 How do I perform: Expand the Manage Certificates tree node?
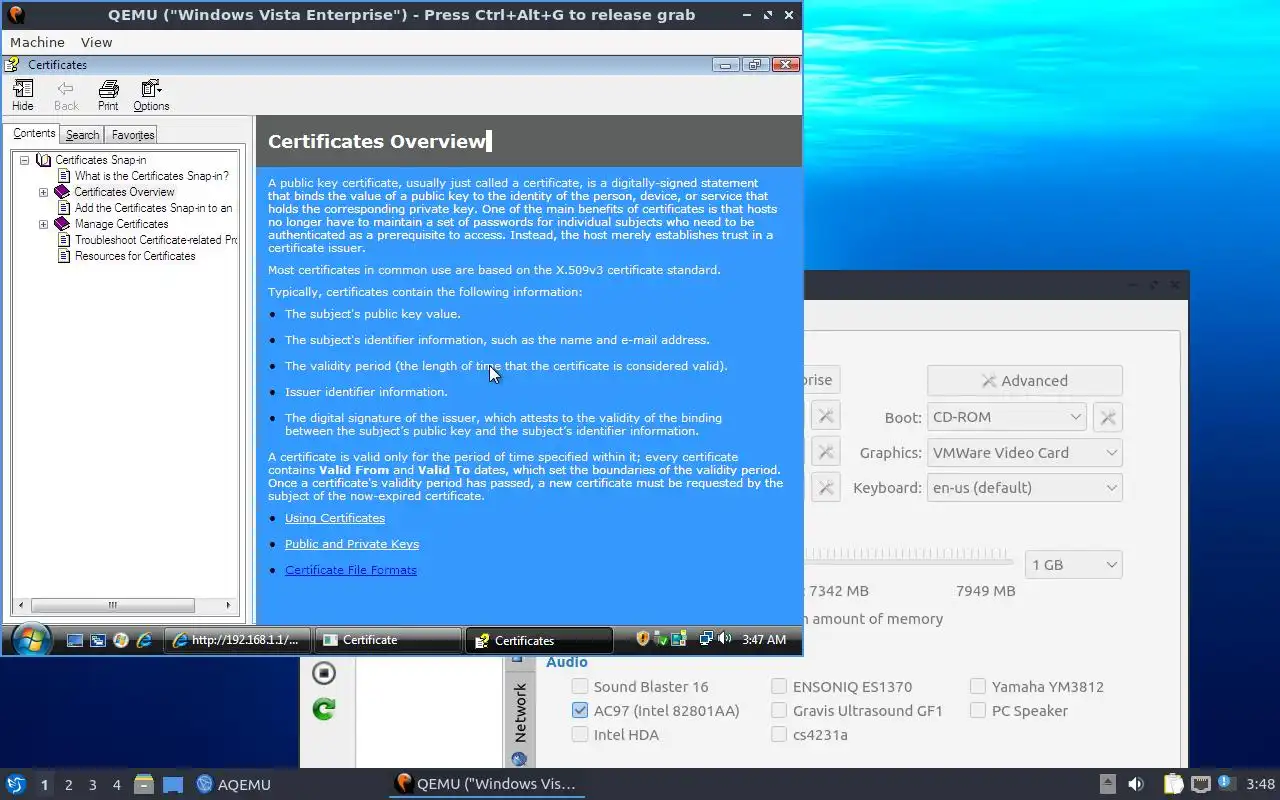coord(43,224)
